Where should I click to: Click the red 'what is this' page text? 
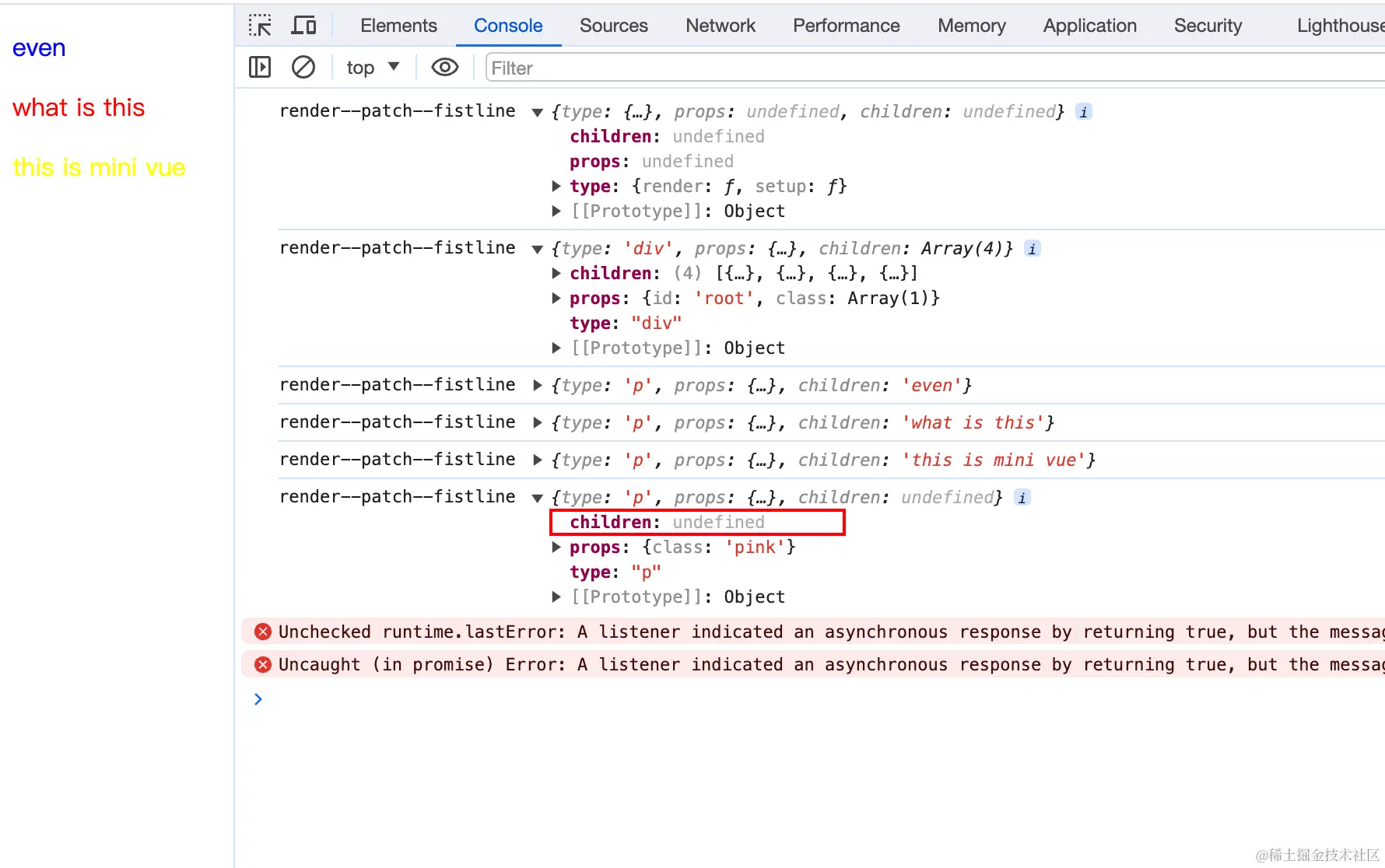point(79,107)
